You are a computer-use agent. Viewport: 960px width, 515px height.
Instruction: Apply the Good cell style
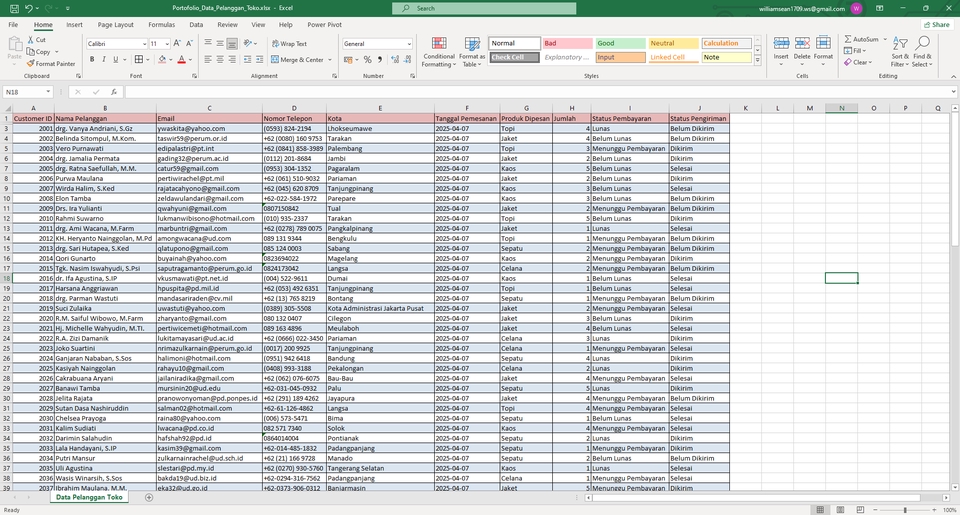620,43
